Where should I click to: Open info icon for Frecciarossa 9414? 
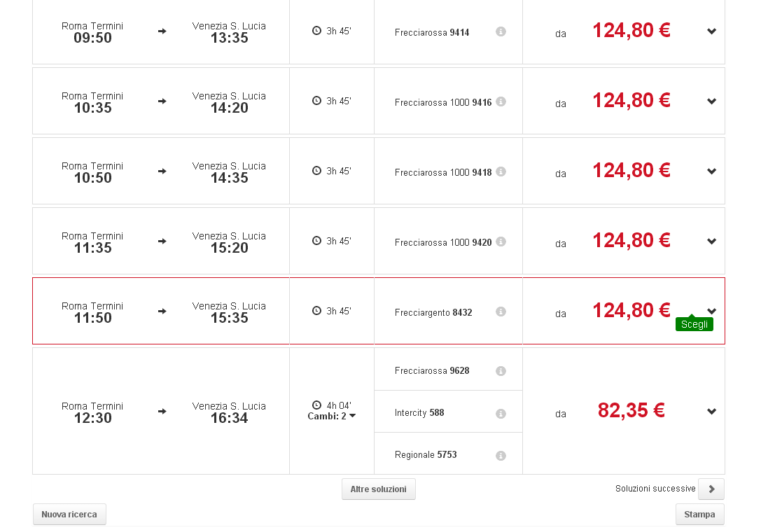pos(501,31)
